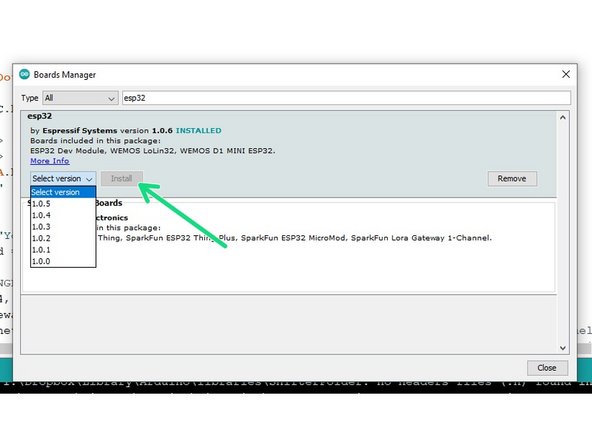This screenshot has height=444, width=592.
Task: Click the Arduino logo in the title bar
Action: click(24, 74)
